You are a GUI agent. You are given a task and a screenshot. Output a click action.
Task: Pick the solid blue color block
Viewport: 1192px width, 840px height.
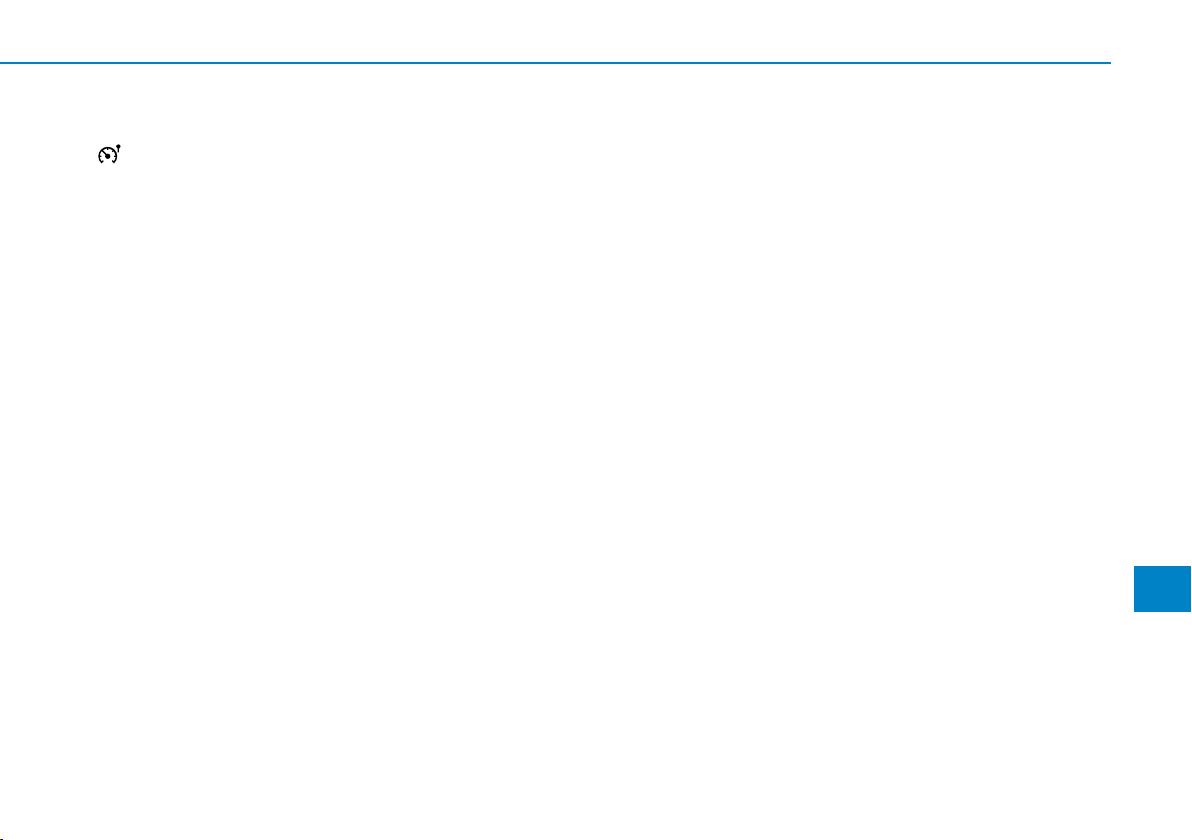tap(1162, 588)
